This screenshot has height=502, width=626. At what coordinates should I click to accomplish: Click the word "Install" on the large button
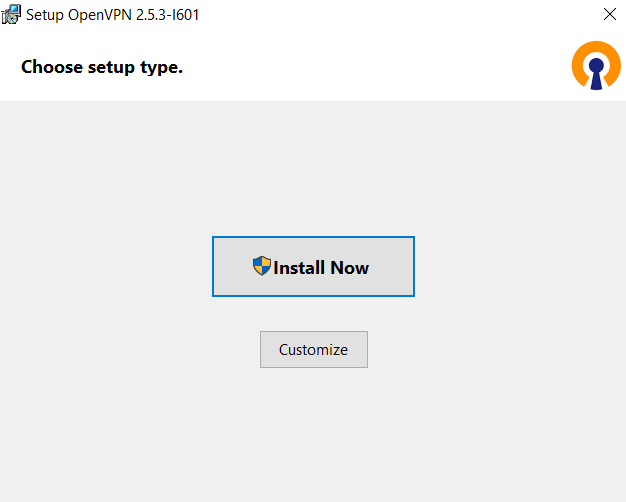click(300, 268)
